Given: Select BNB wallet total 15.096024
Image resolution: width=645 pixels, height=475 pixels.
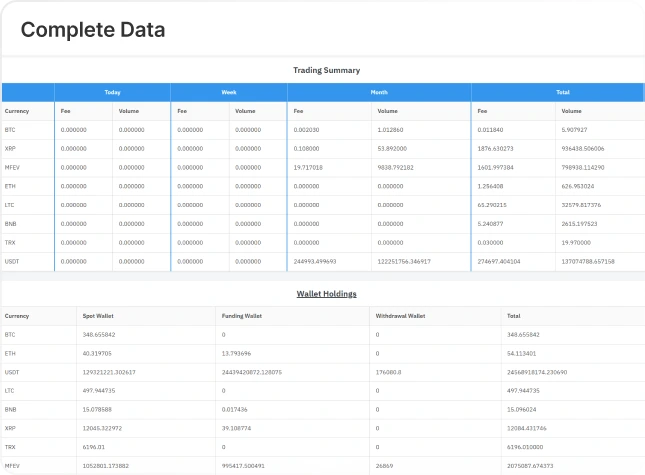Looking at the screenshot, I should [x=522, y=410].
